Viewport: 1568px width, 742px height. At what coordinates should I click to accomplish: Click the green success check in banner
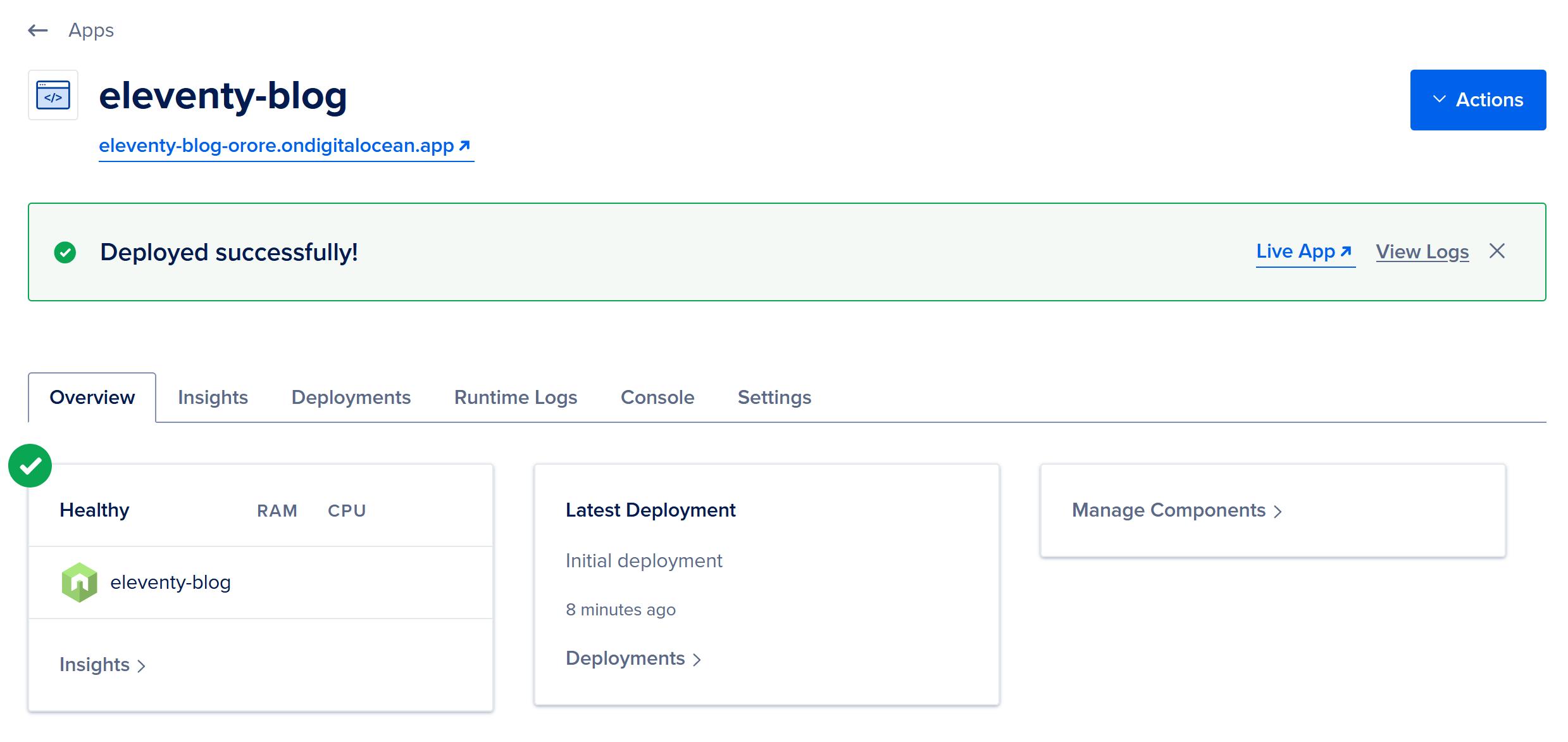[x=65, y=252]
